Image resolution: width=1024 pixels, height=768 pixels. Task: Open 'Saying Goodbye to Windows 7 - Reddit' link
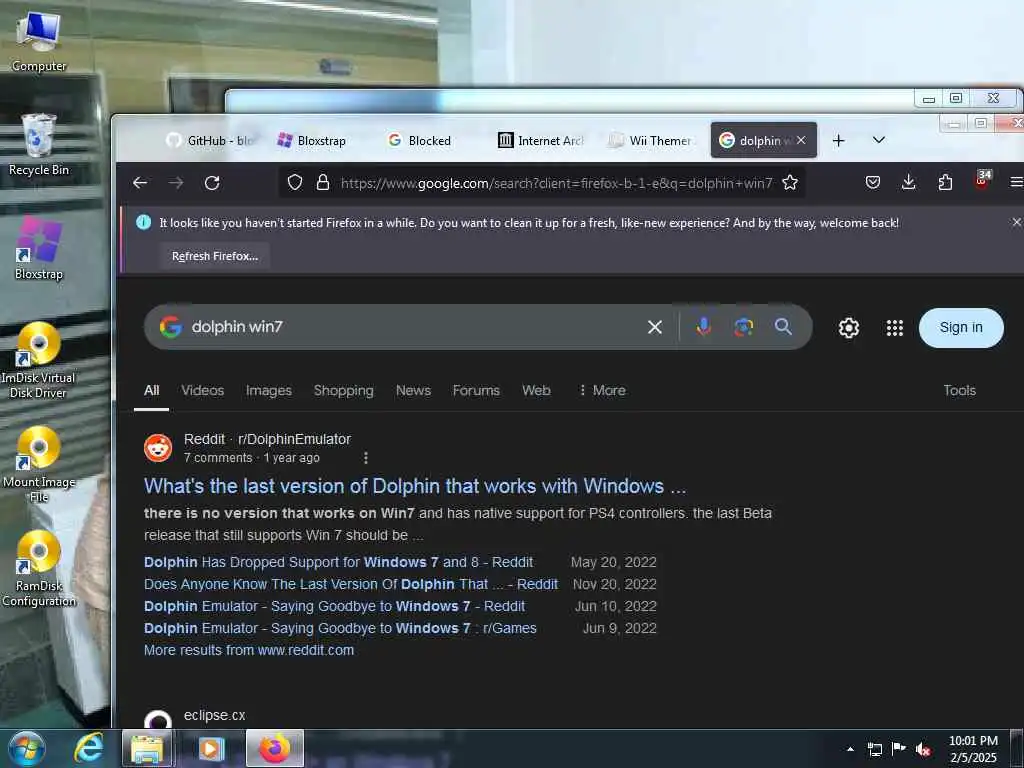334,607
